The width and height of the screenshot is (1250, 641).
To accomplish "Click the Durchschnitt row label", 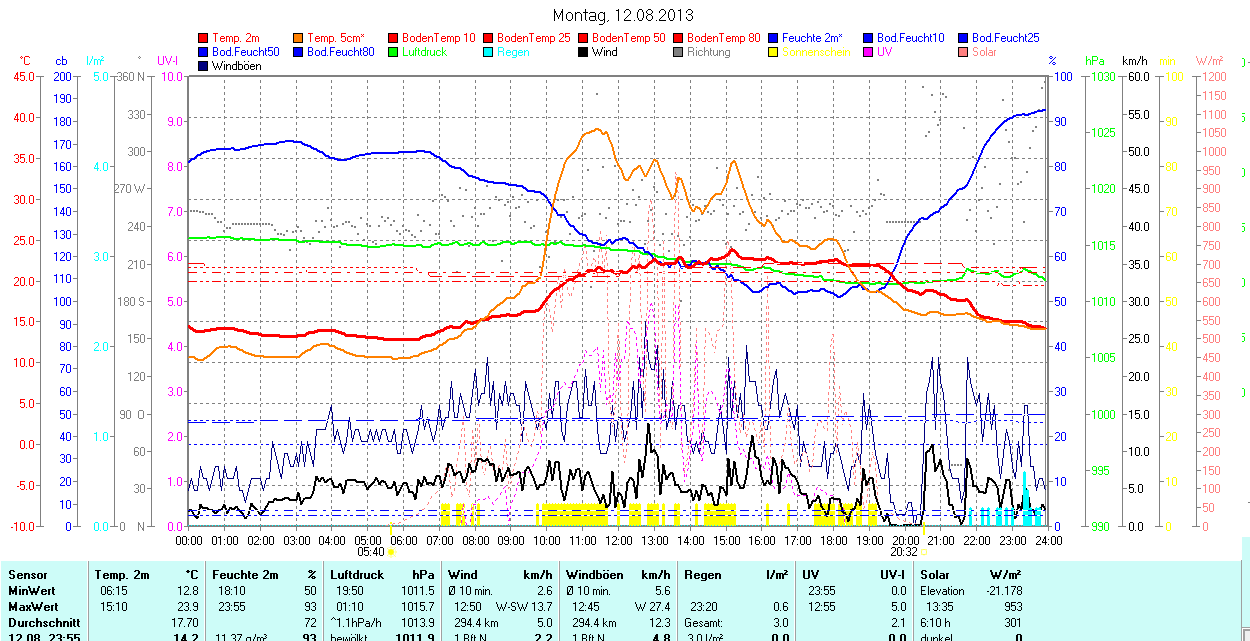I will (43, 622).
